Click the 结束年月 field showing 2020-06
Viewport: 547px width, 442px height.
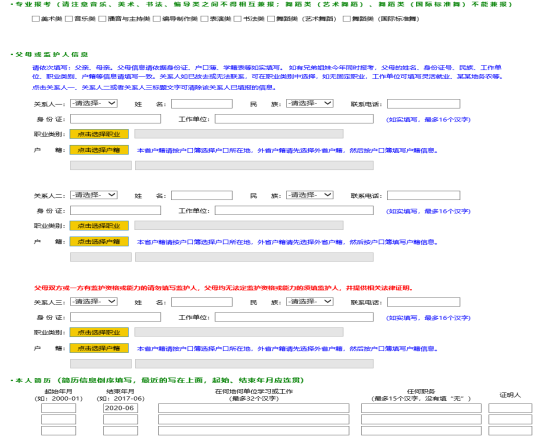pos(120,408)
